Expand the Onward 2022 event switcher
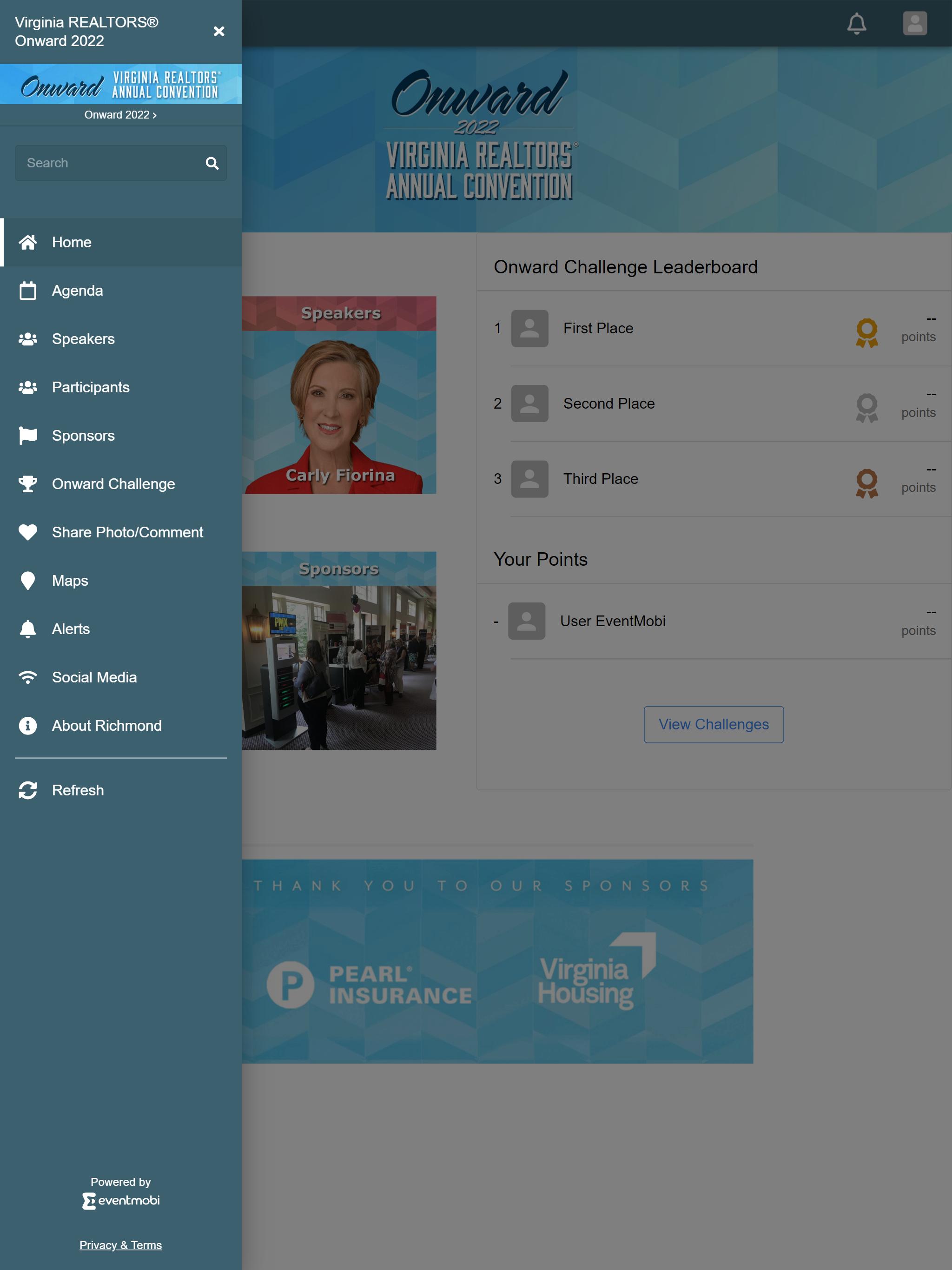Image resolution: width=952 pixels, height=1270 pixels. (120, 115)
